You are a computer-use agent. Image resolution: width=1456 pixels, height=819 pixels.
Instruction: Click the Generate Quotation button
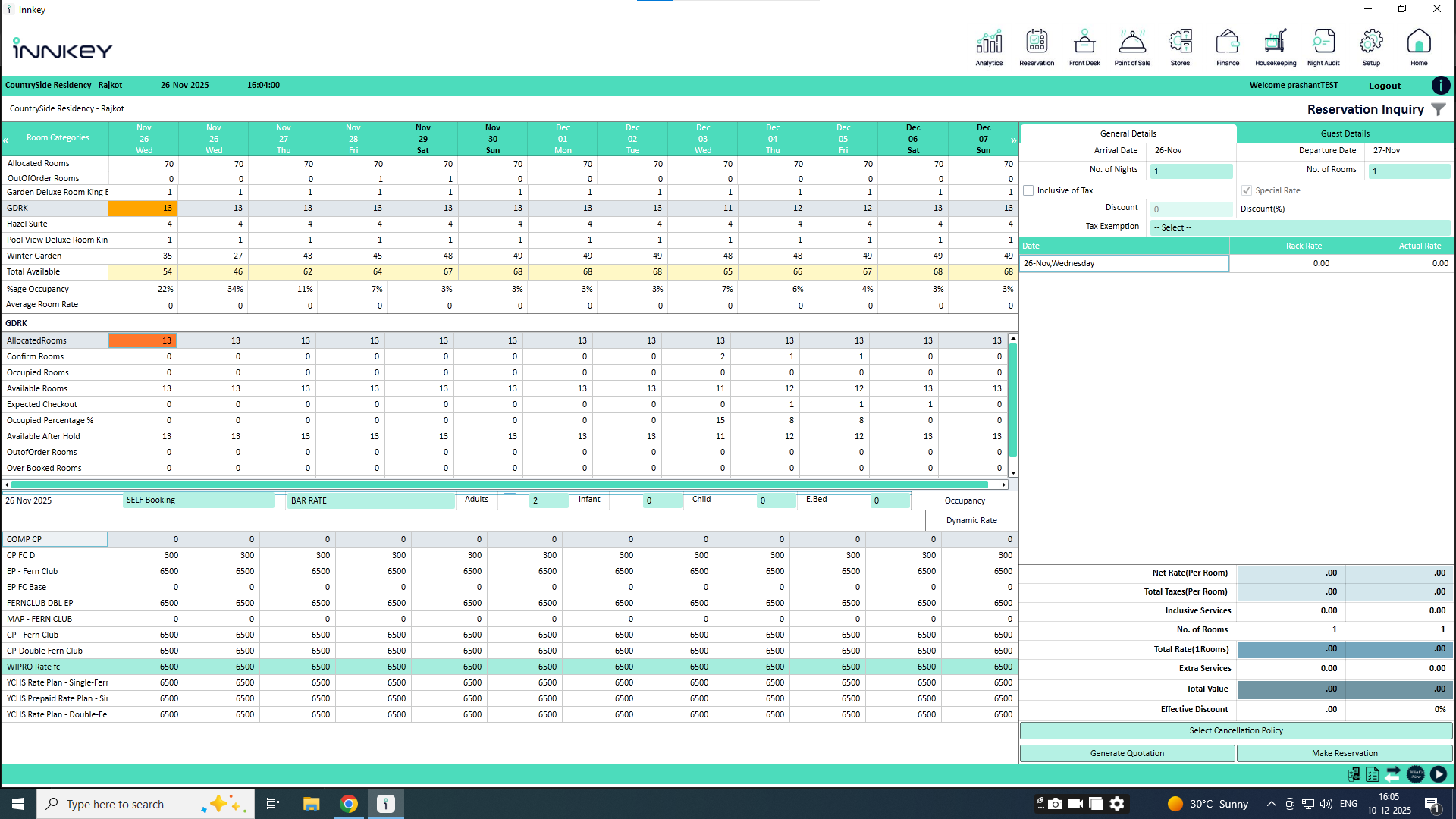(x=1128, y=754)
